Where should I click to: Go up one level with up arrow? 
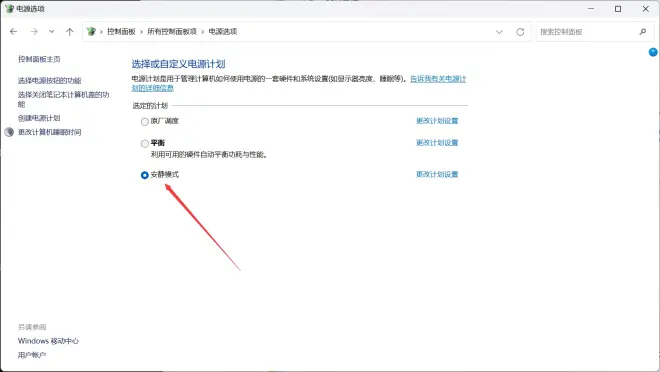click(x=69, y=32)
